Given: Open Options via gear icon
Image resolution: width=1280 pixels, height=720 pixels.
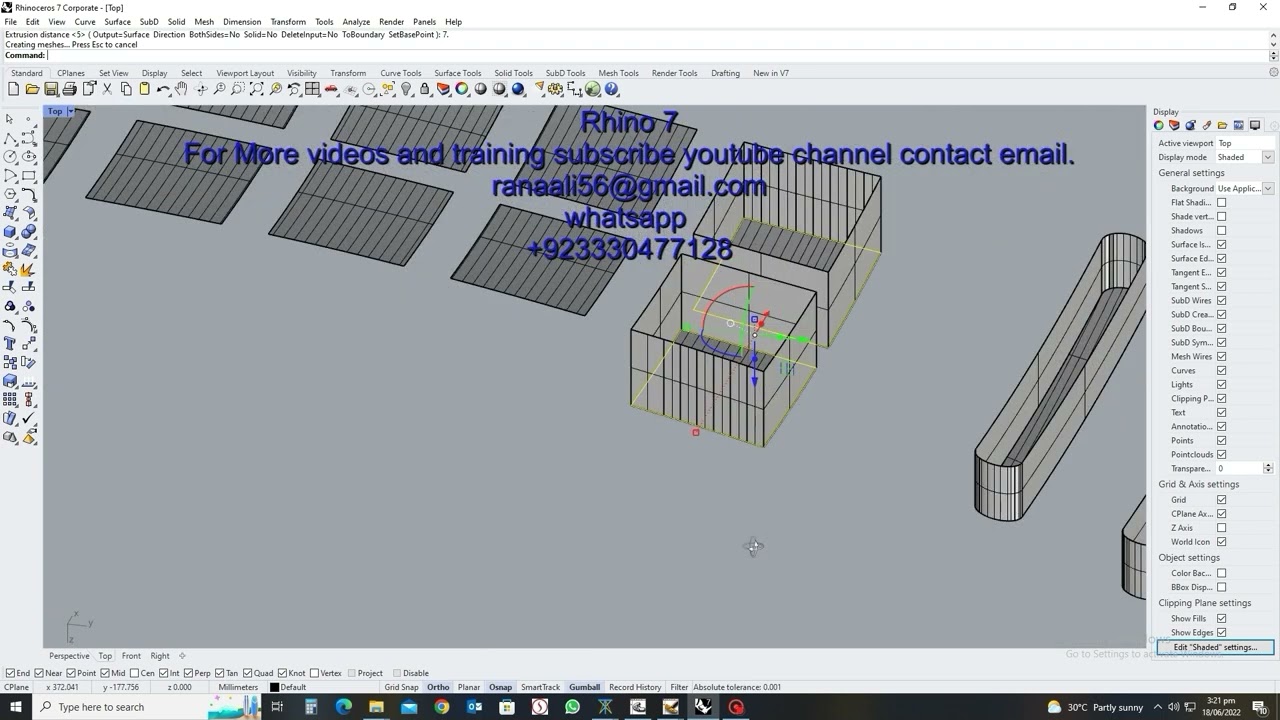Looking at the screenshot, I should (555, 89).
